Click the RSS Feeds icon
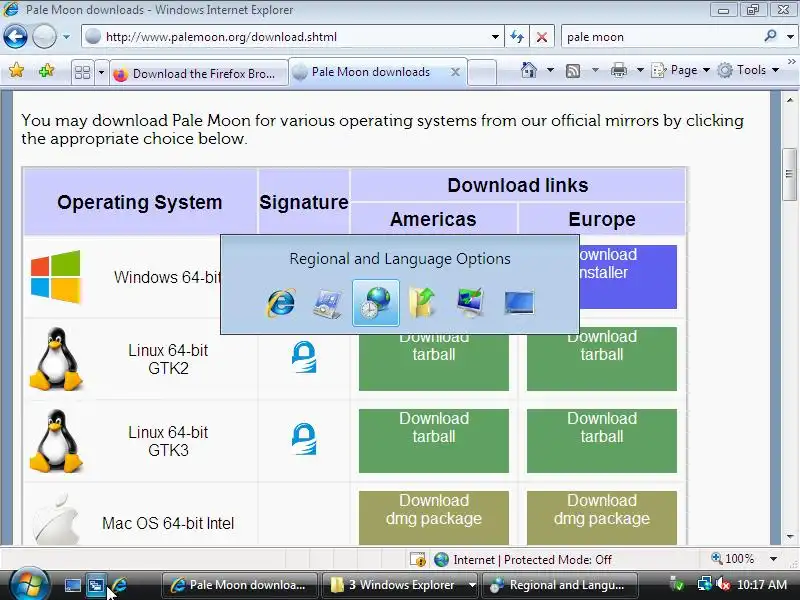The image size is (800, 600). click(x=573, y=70)
